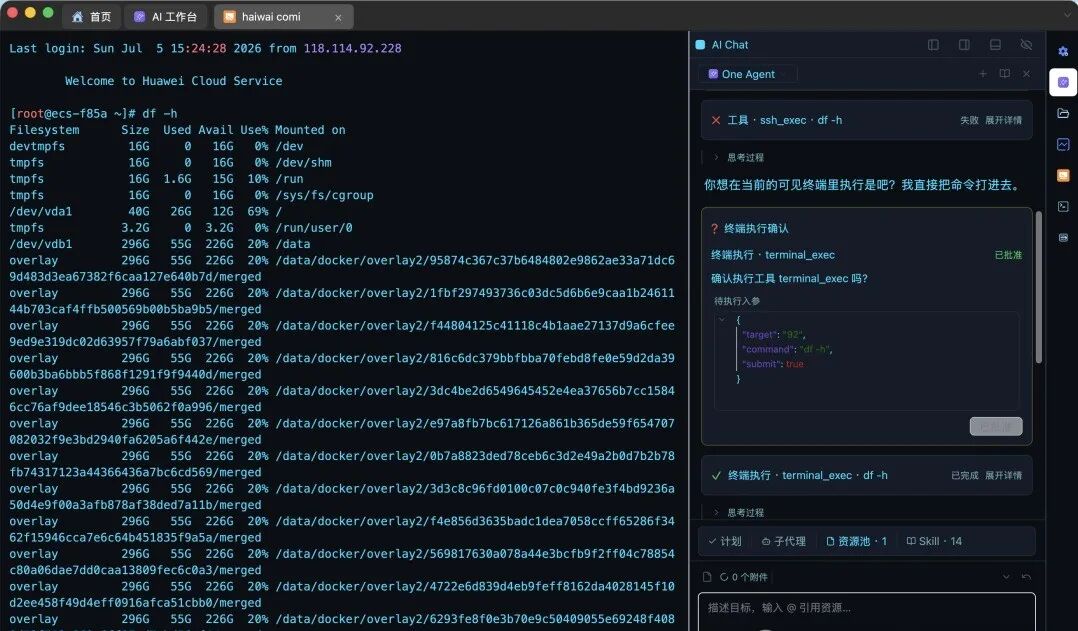Open the settings gear in right sidebar
Viewport: 1078px width, 631px height.
(x=1063, y=51)
